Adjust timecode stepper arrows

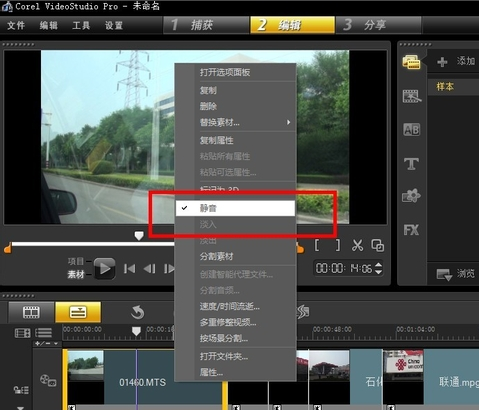[378, 268]
